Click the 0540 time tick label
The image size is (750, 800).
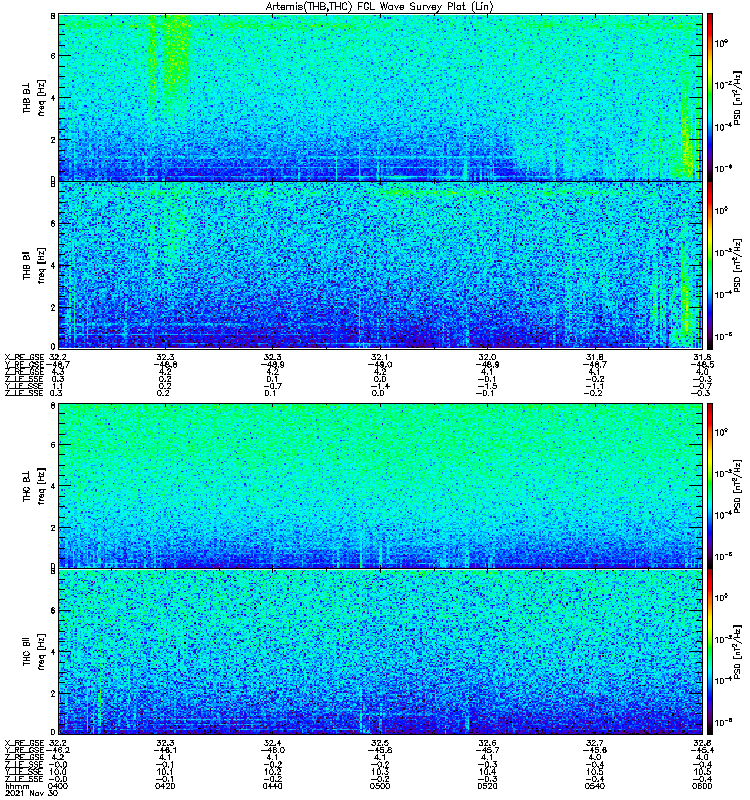(x=595, y=786)
